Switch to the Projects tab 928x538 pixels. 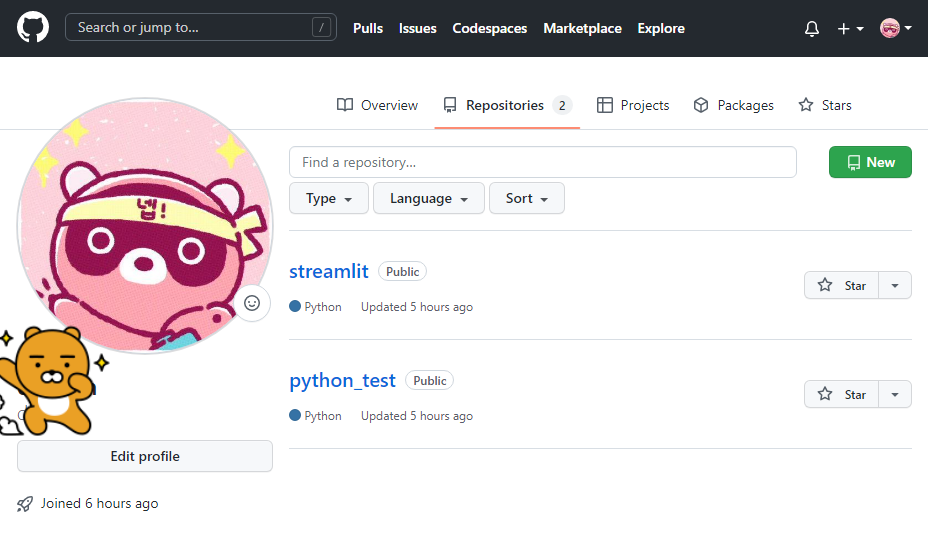point(633,105)
